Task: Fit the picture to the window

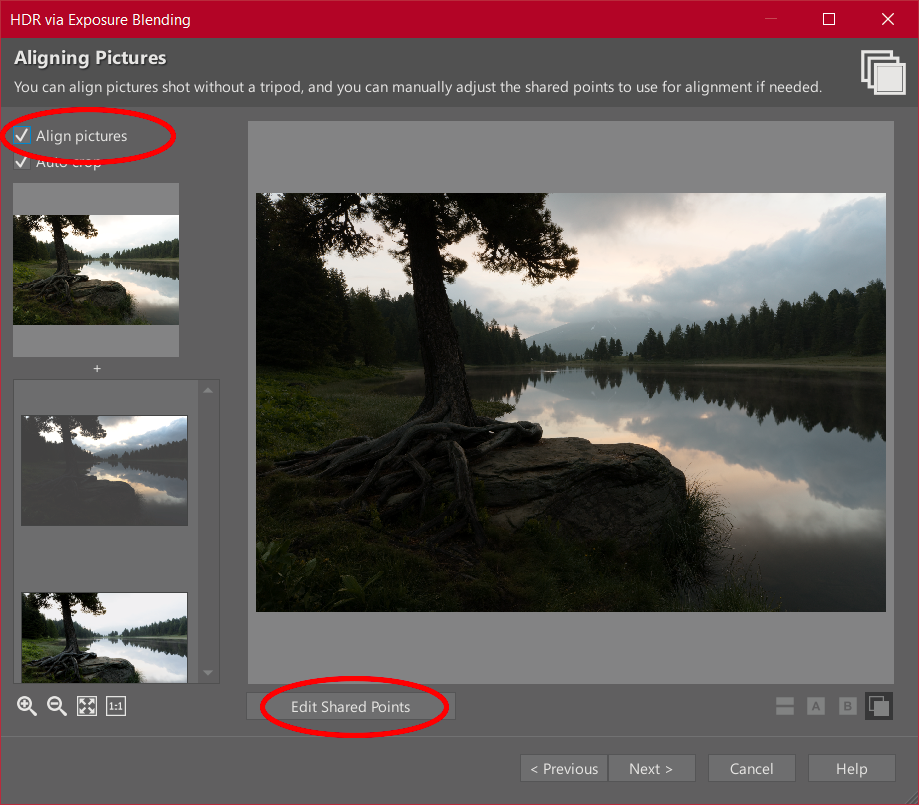Action: (x=87, y=706)
